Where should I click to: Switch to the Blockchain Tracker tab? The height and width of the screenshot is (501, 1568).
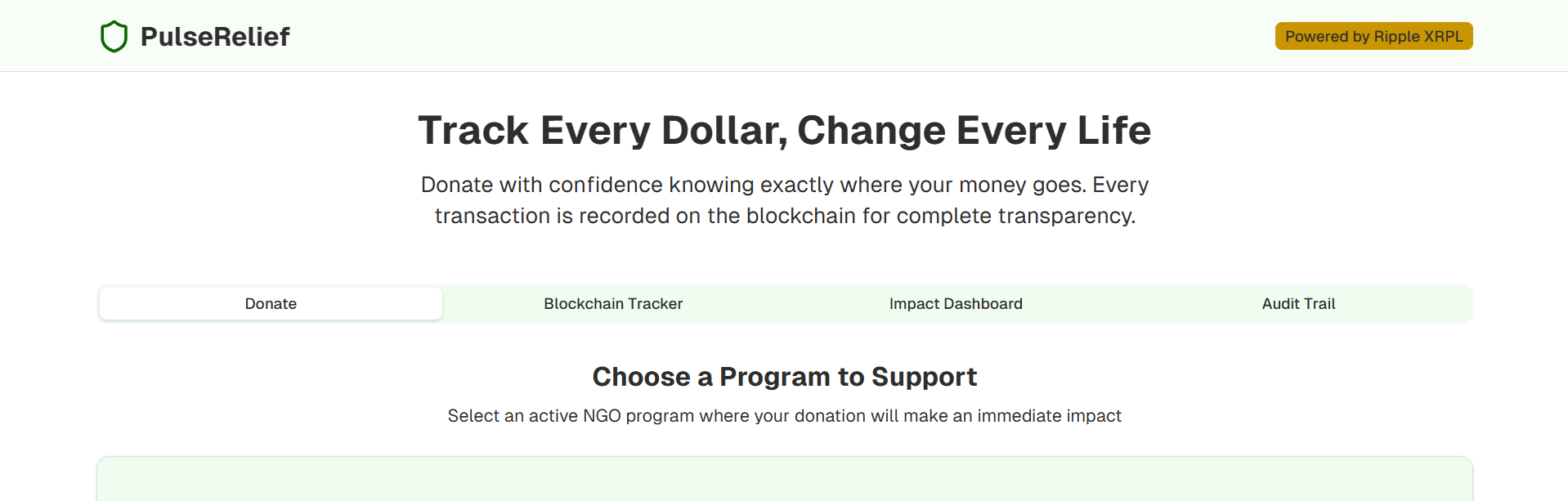click(x=613, y=304)
